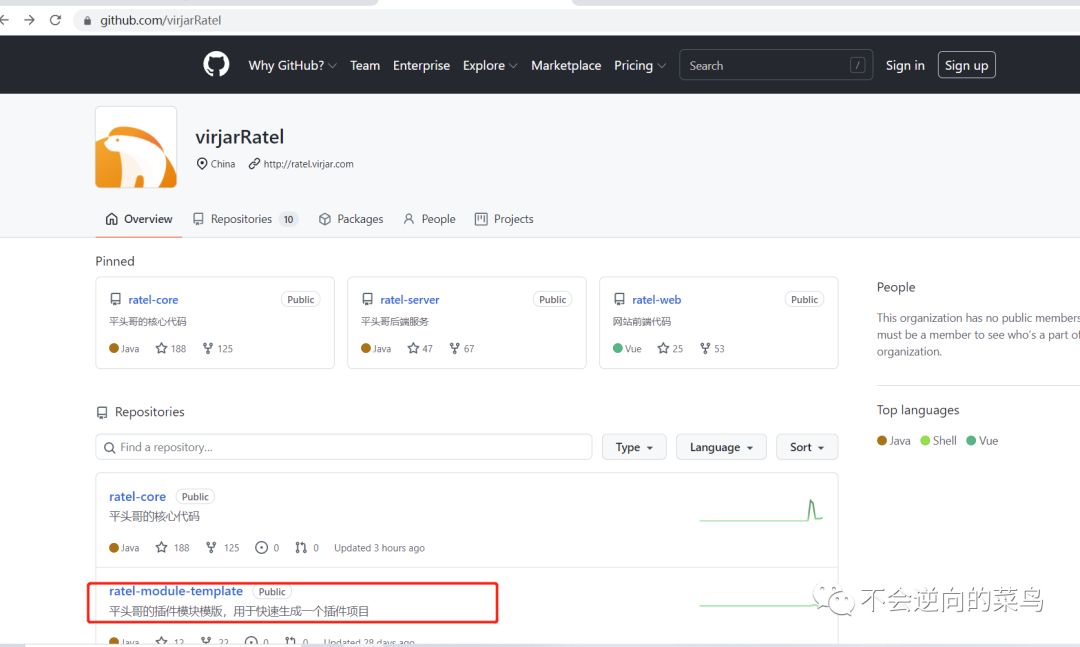1080x647 pixels.
Task: Click the browser address bar URL
Action: [x=160, y=21]
